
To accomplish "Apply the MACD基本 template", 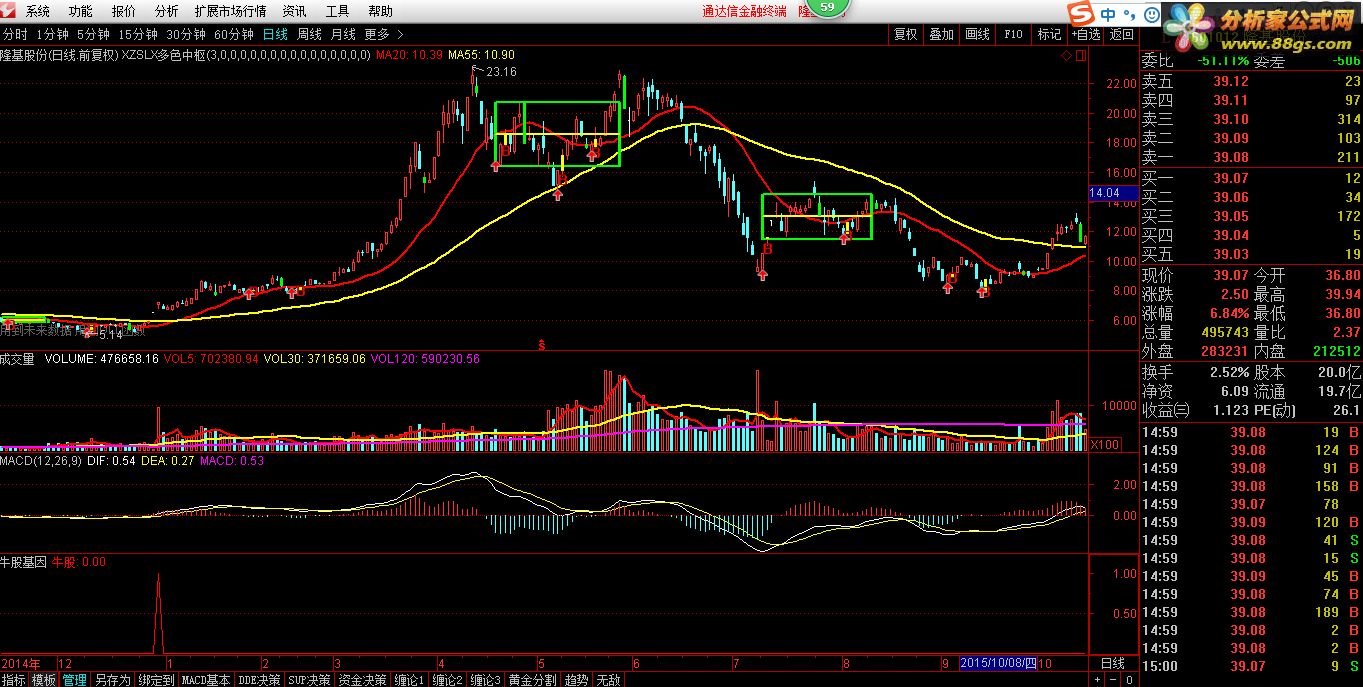I will click(x=206, y=680).
